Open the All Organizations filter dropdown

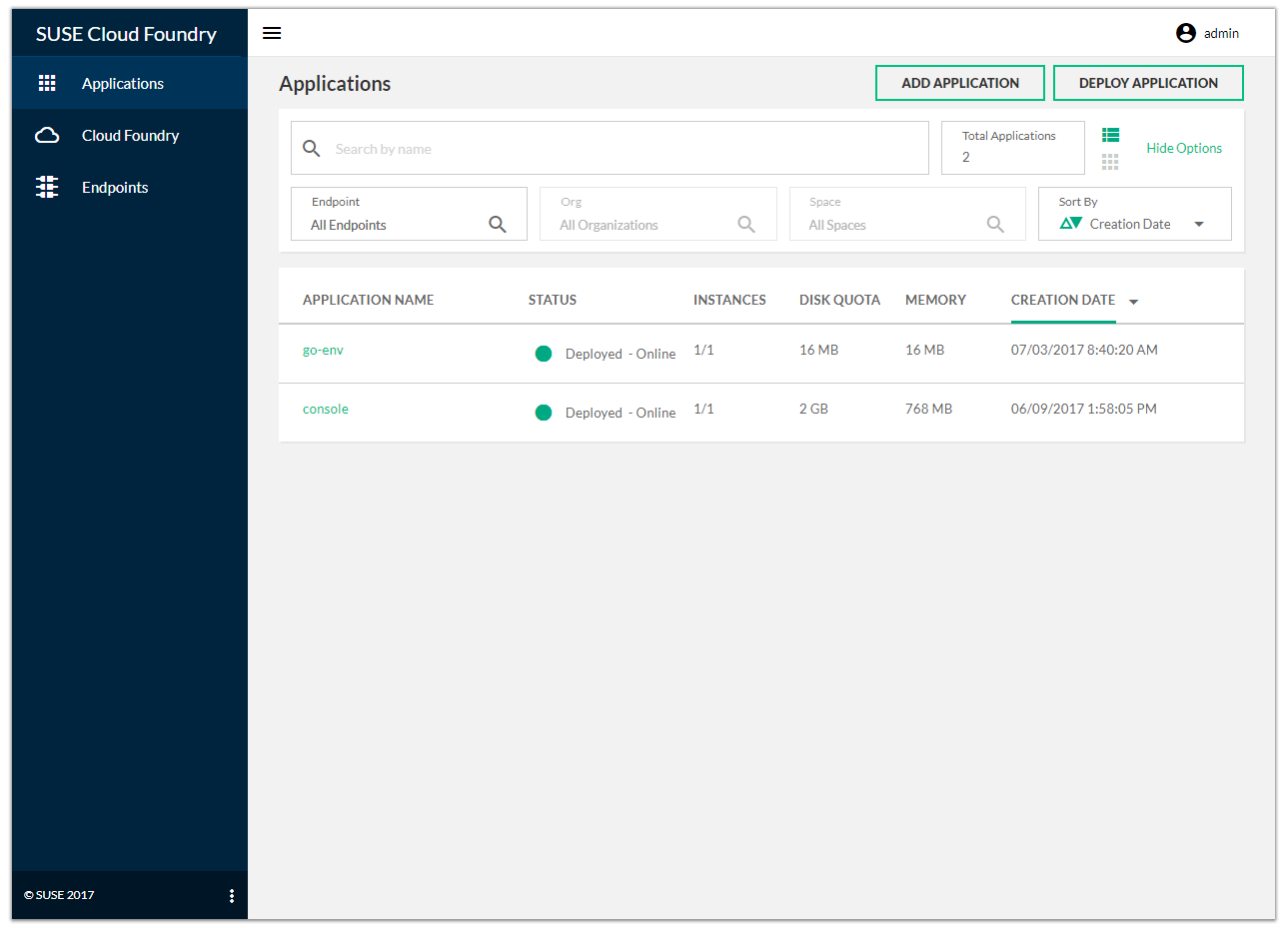pyautogui.click(x=658, y=214)
